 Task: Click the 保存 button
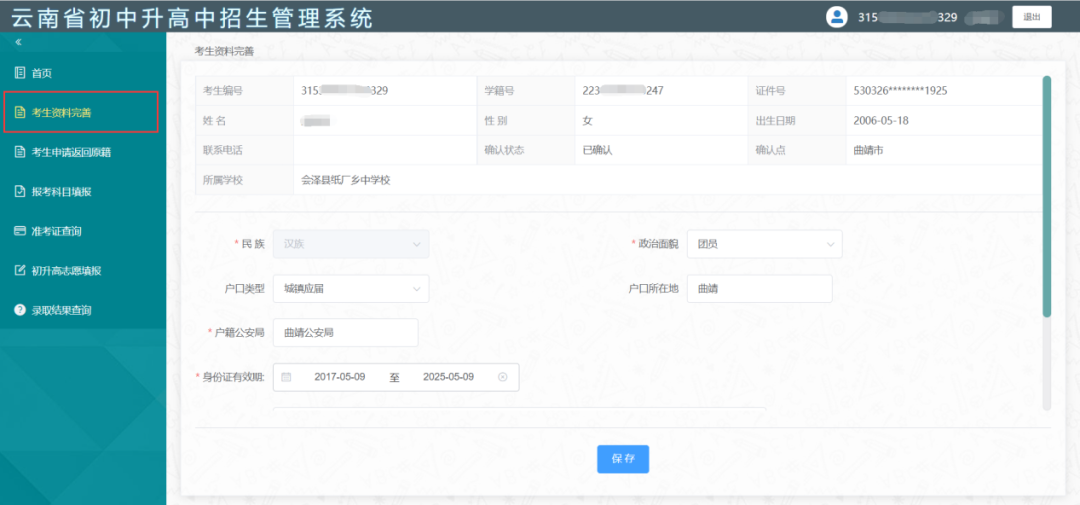[623, 459]
